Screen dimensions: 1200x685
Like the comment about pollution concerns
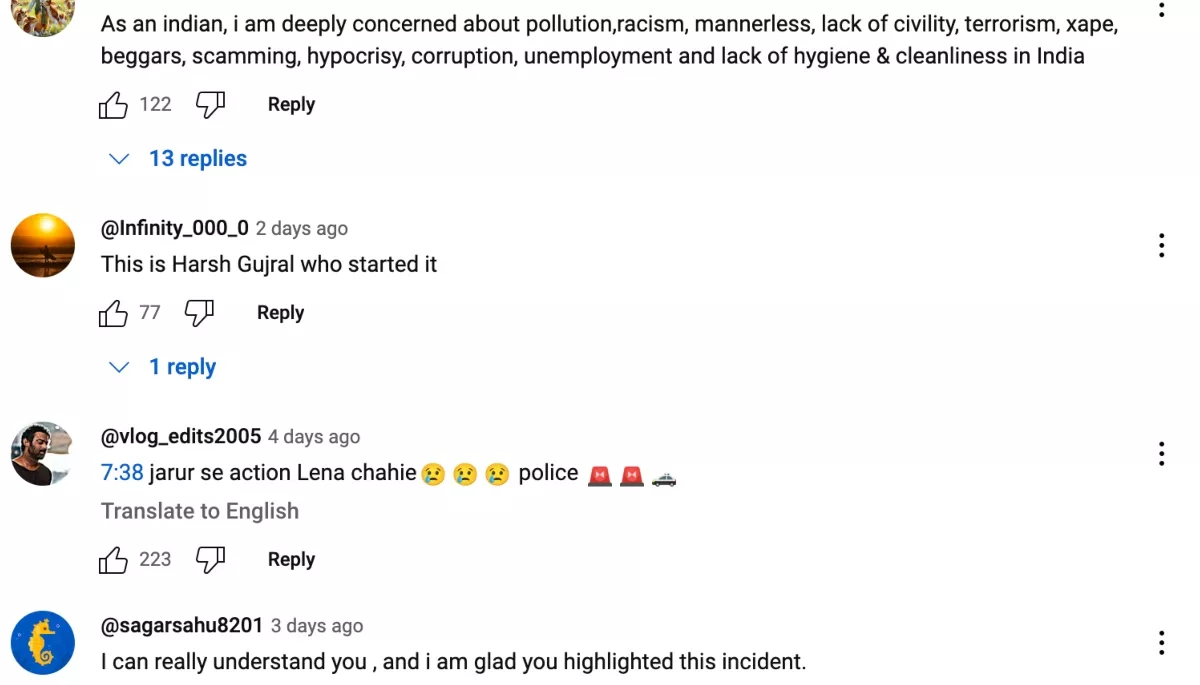[x=113, y=105]
